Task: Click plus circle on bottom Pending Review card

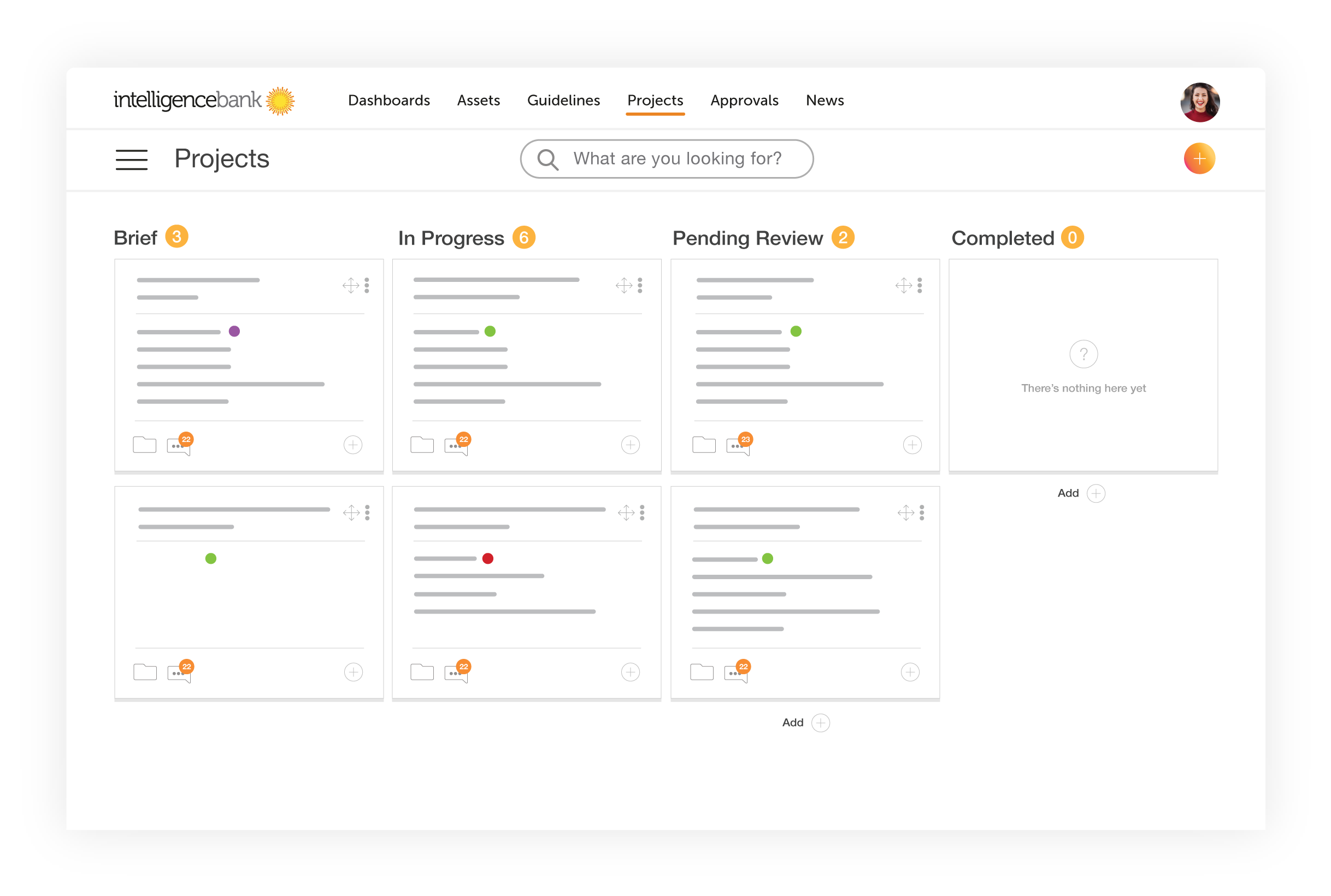Action: [x=910, y=672]
